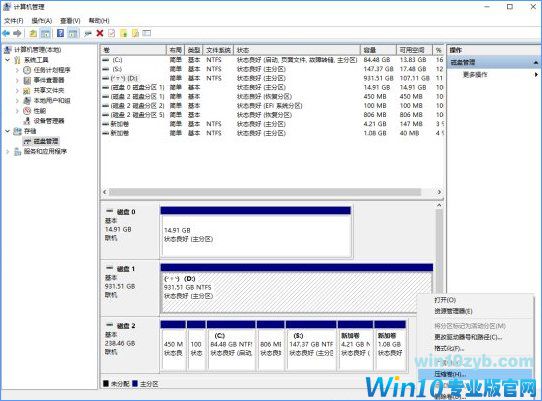Viewport: 542px width, 401px height.
Task: Select 设备管理器 in the tree
Action: (49, 121)
